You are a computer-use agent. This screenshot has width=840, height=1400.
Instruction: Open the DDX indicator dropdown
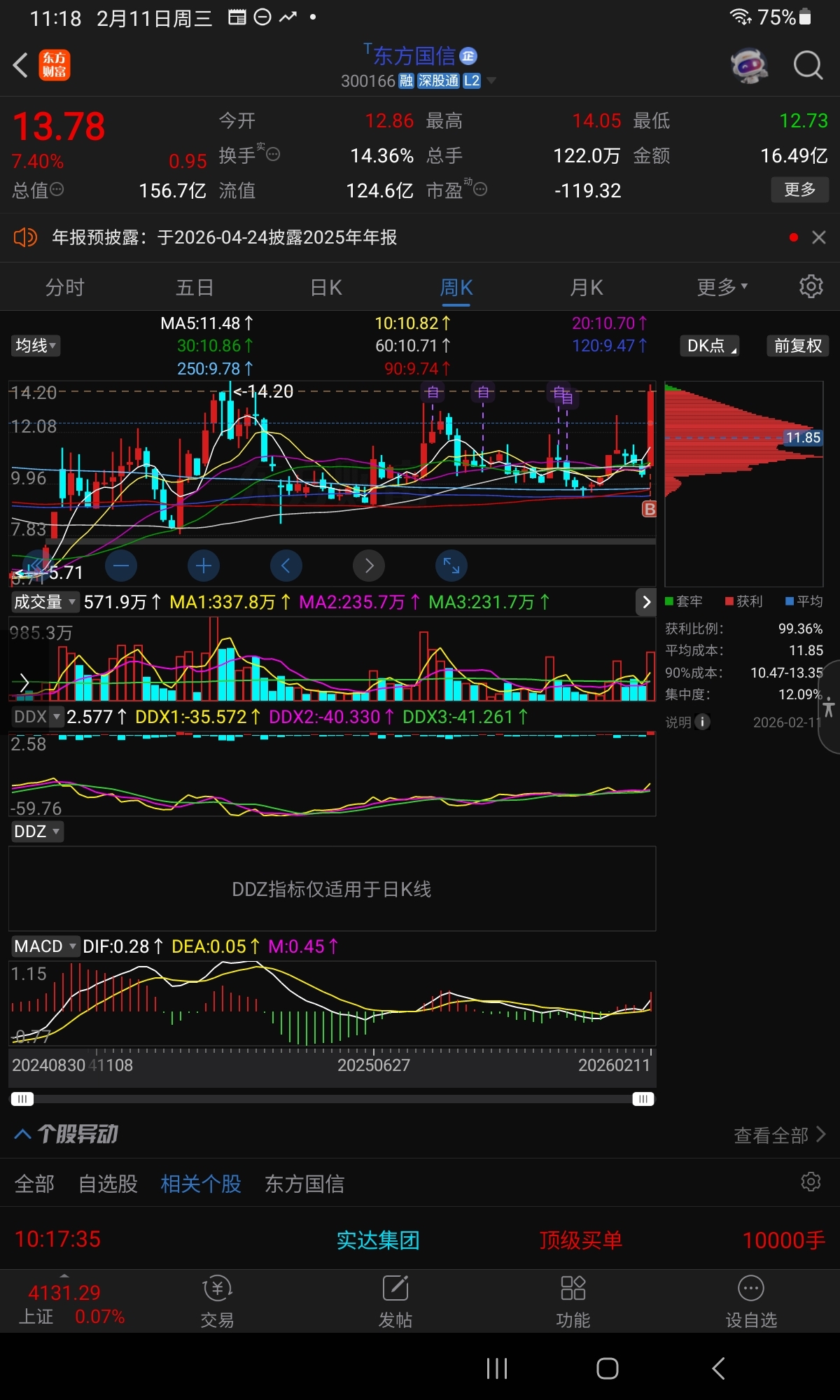click(x=37, y=716)
